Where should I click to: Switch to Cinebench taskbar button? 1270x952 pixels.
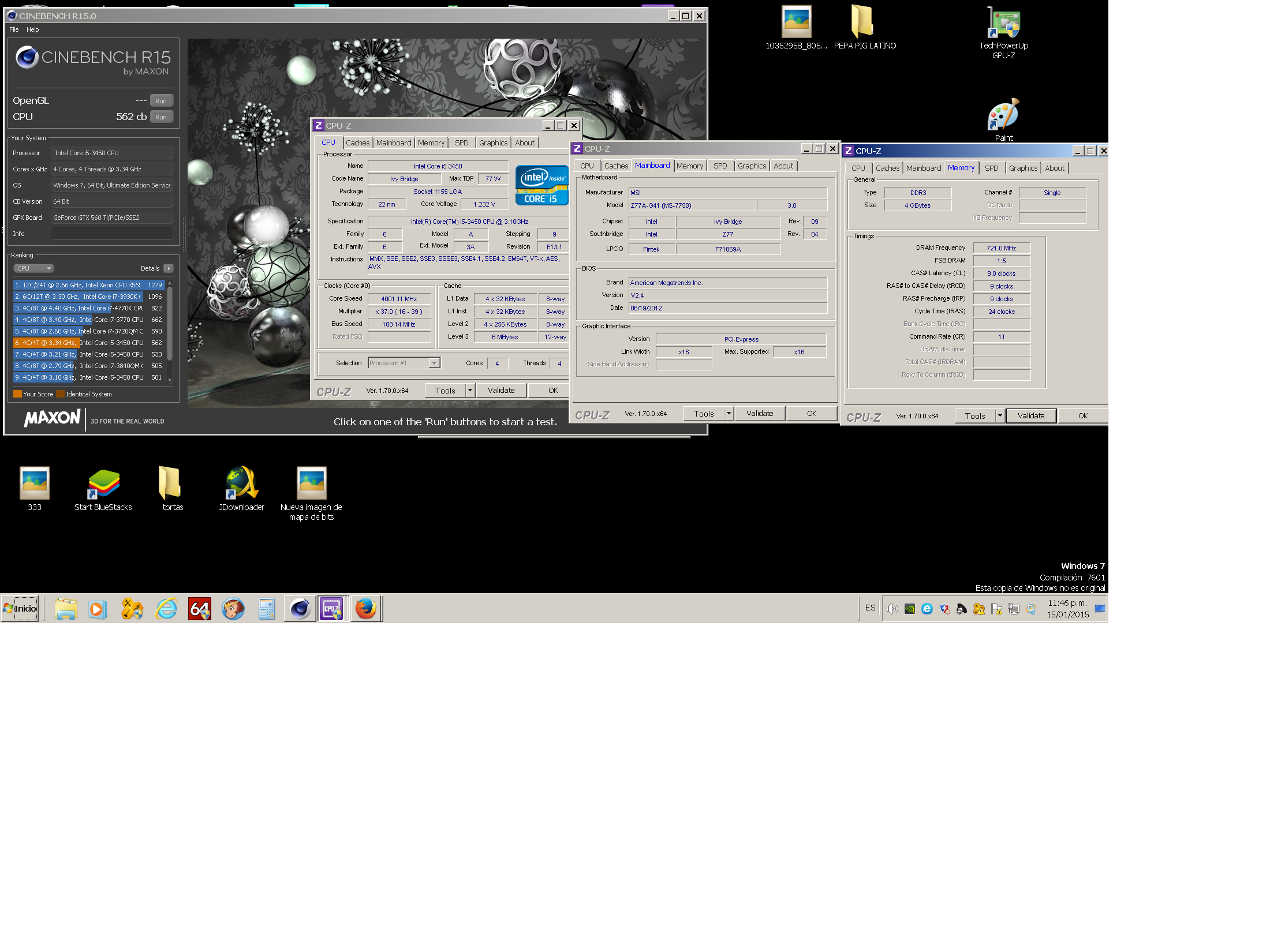pyautogui.click(x=300, y=609)
